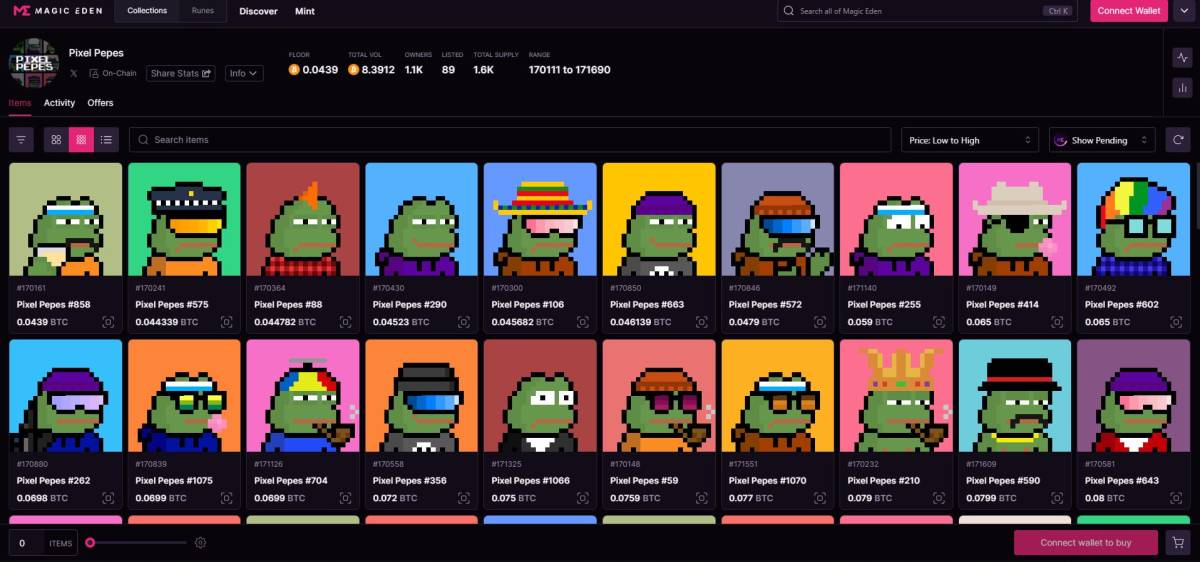Open the Show Pending dropdown

[x=1102, y=140]
